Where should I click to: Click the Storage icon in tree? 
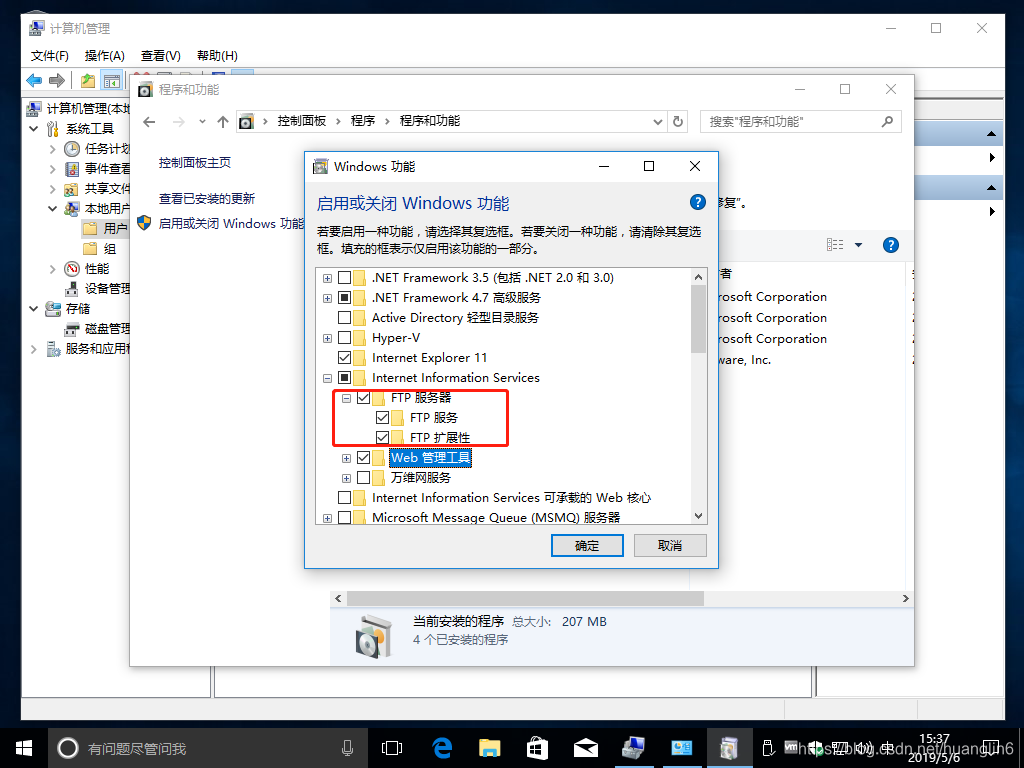point(53,309)
